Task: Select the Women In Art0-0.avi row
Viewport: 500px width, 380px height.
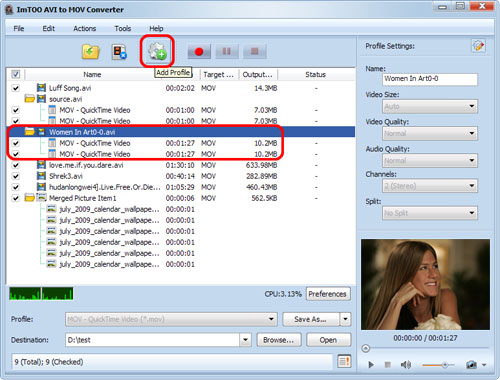Action: [x=181, y=132]
